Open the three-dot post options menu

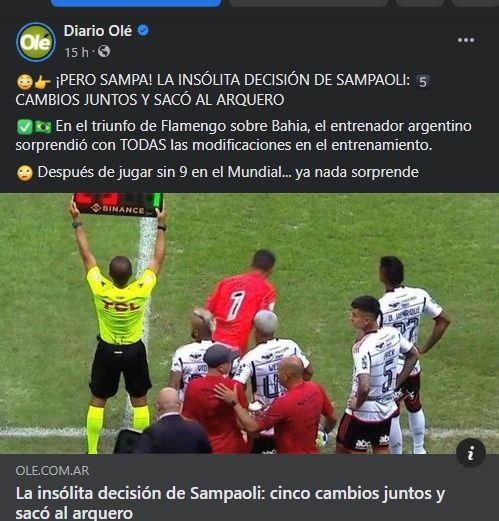(466, 40)
